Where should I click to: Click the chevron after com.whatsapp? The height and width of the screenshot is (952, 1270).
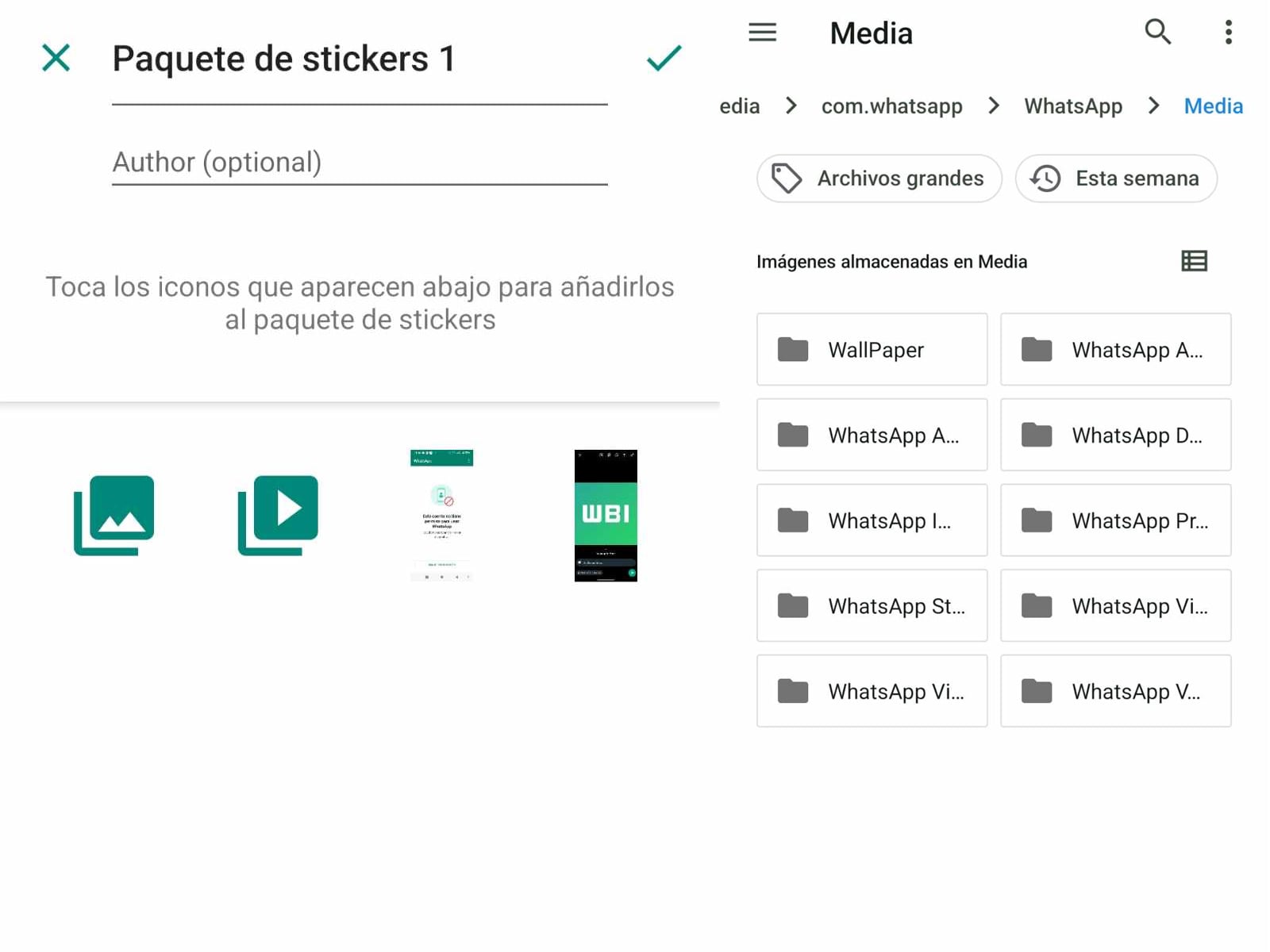[x=993, y=106]
